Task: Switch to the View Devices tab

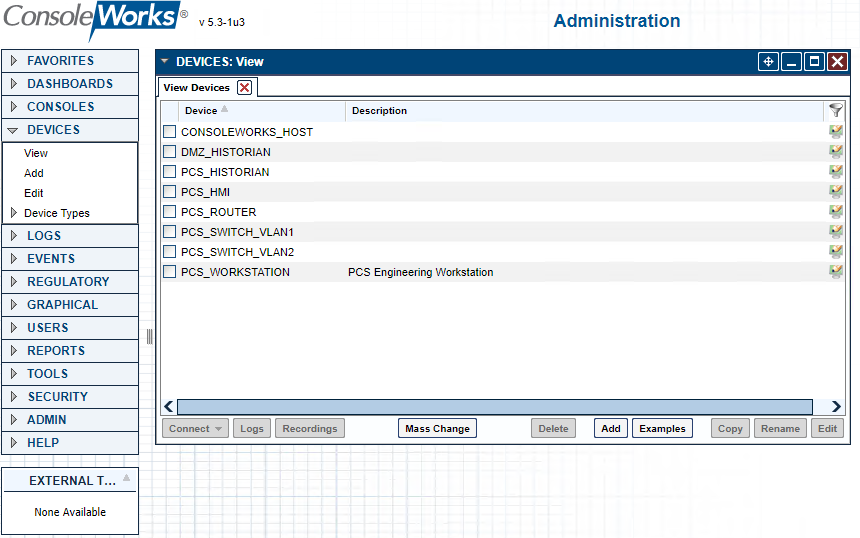Action: pyautogui.click(x=196, y=88)
